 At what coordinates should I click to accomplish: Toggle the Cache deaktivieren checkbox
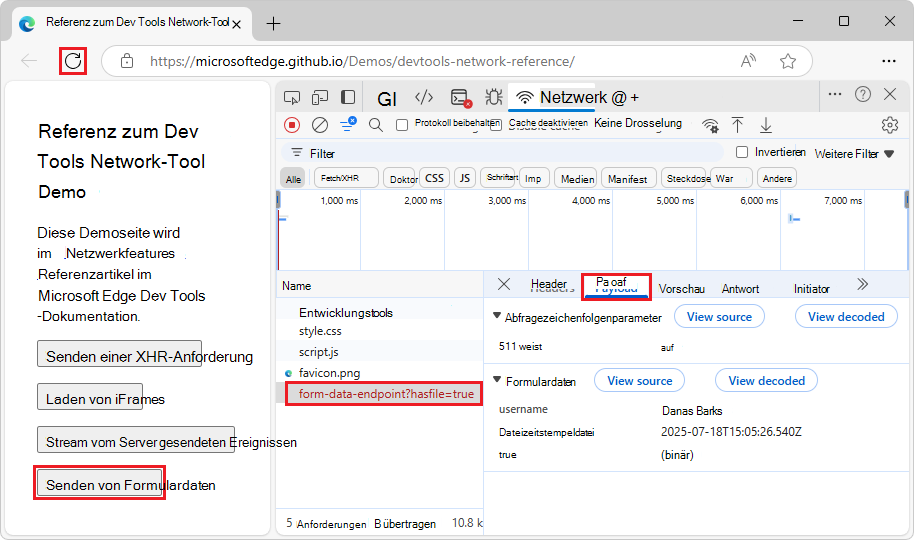[x=501, y=124]
